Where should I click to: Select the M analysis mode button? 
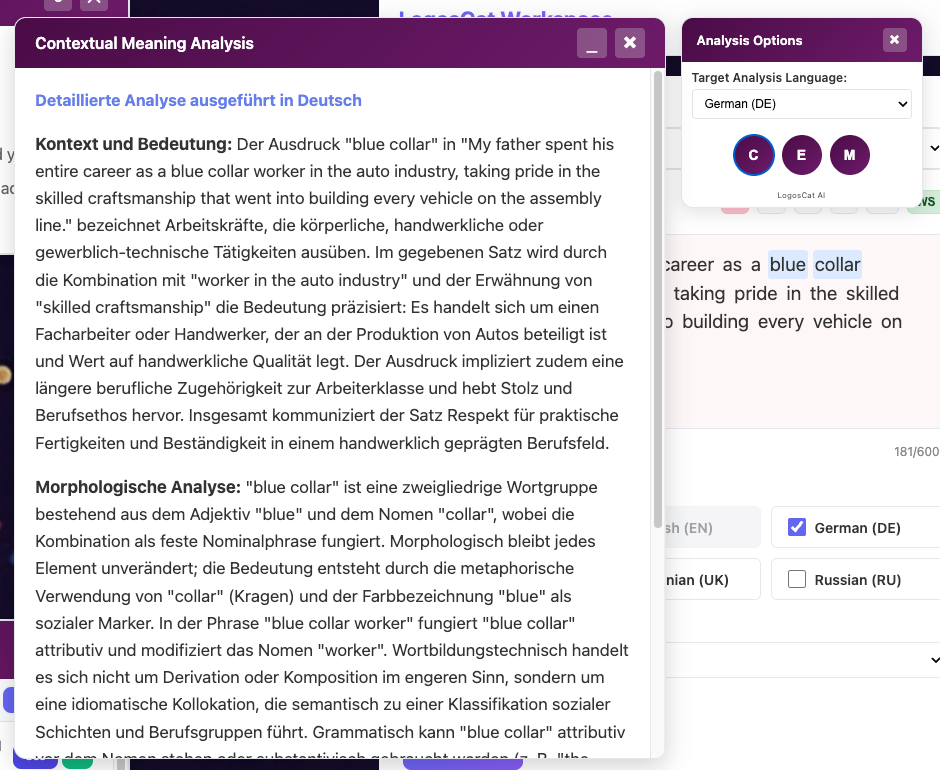pyautogui.click(x=849, y=155)
